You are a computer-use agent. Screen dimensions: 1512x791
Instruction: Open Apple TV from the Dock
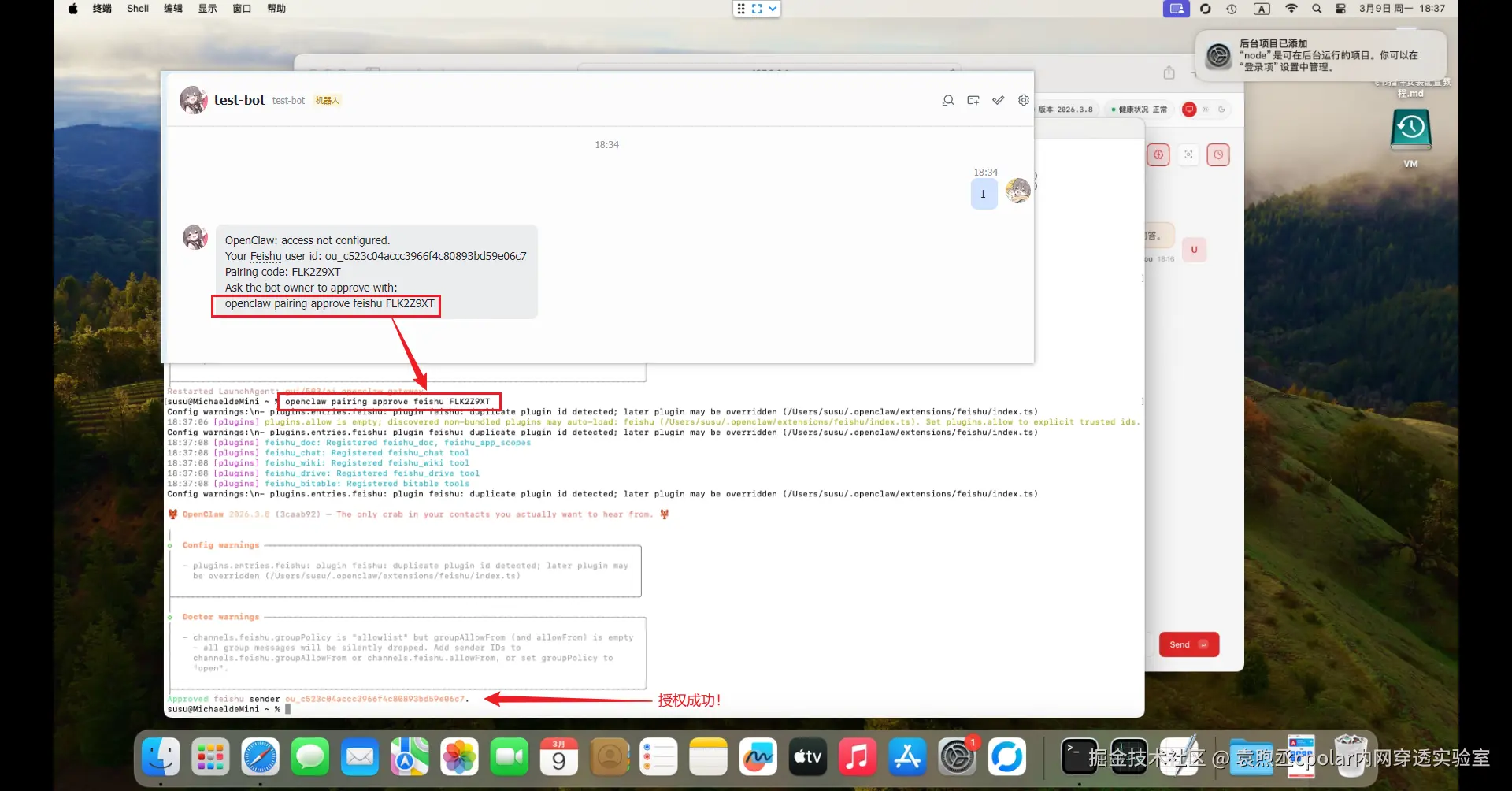[808, 757]
